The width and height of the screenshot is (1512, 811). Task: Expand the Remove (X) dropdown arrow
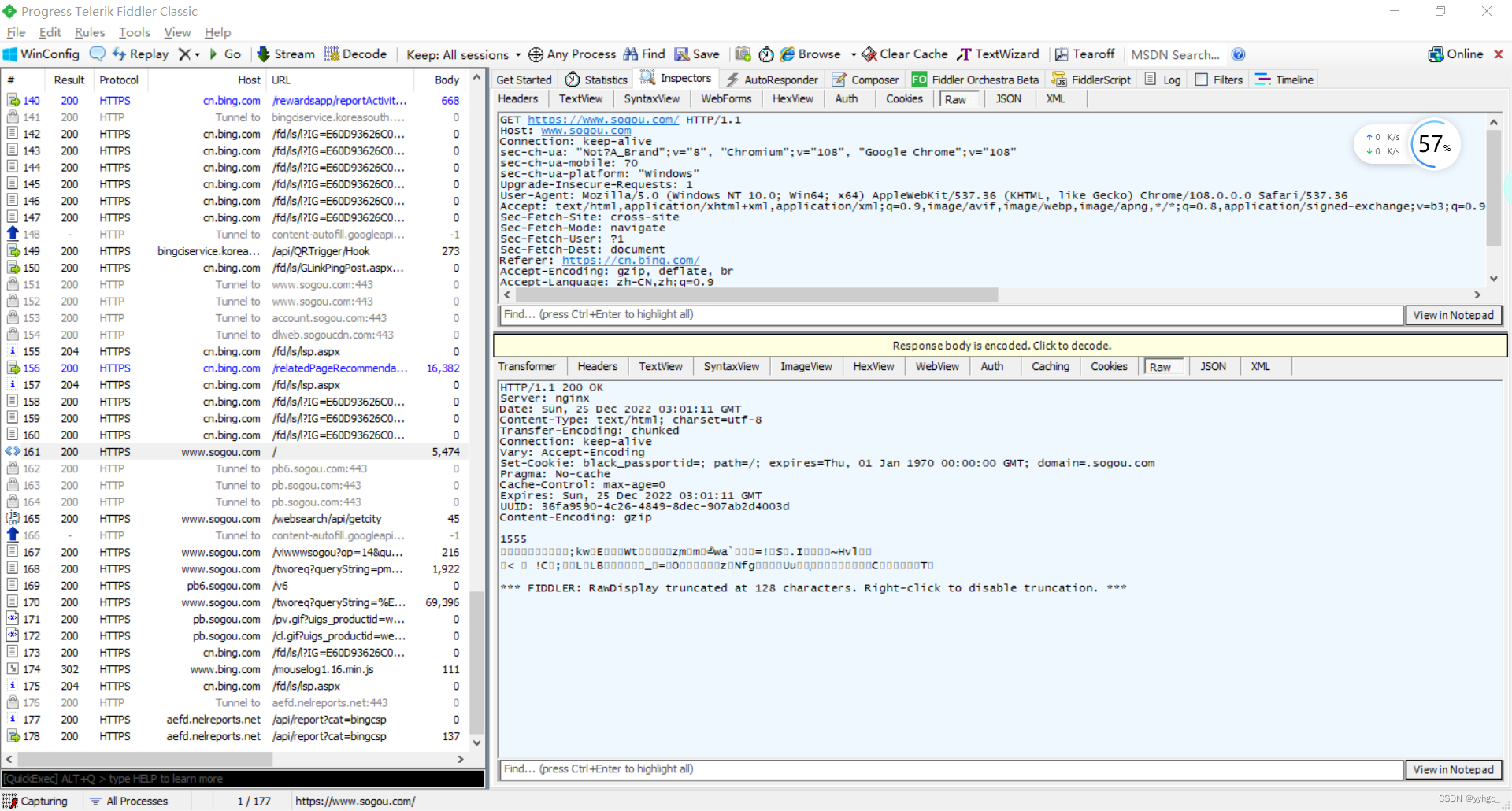[198, 54]
